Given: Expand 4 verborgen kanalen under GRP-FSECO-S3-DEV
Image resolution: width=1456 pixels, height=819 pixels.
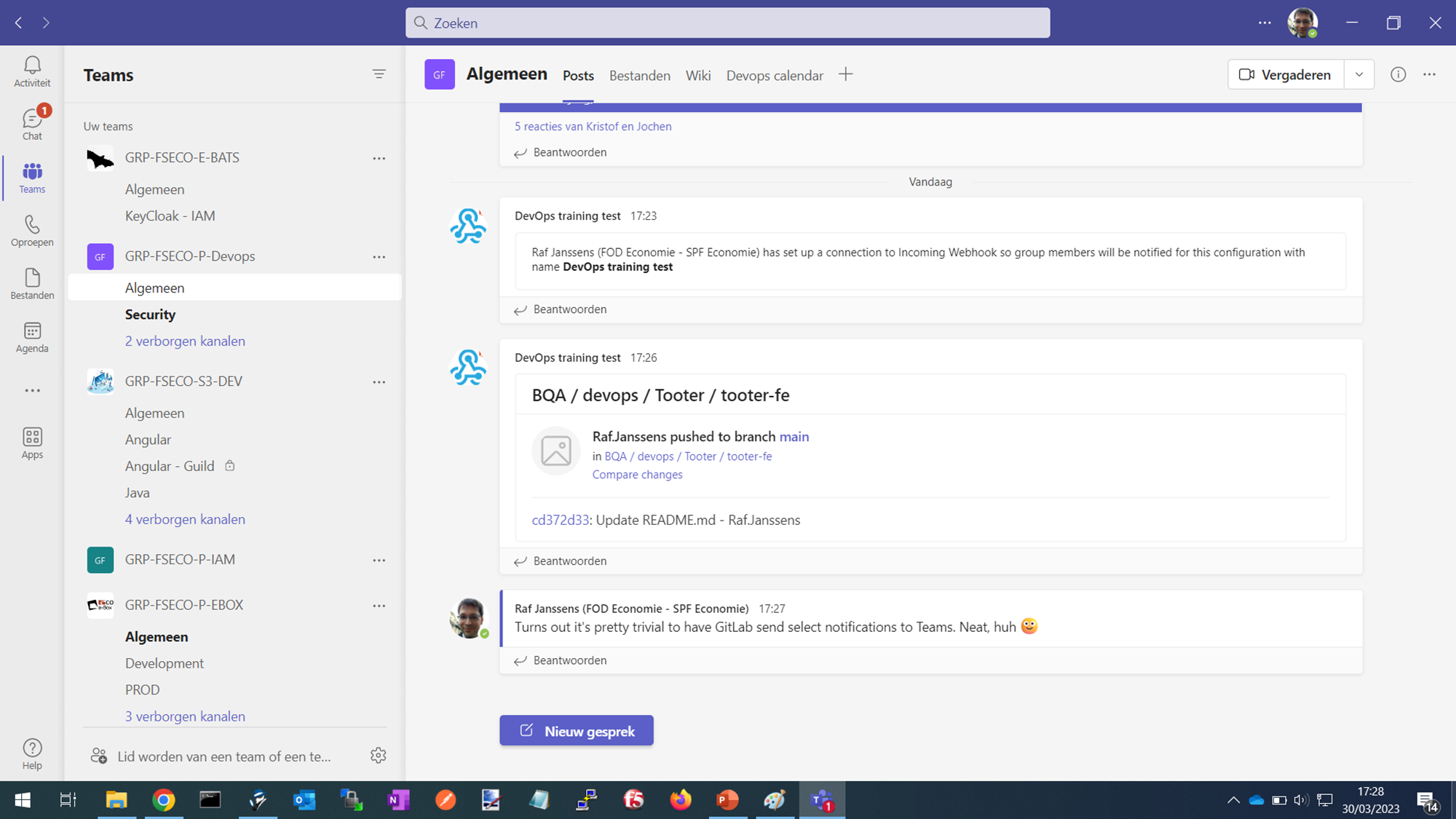Looking at the screenshot, I should (185, 519).
